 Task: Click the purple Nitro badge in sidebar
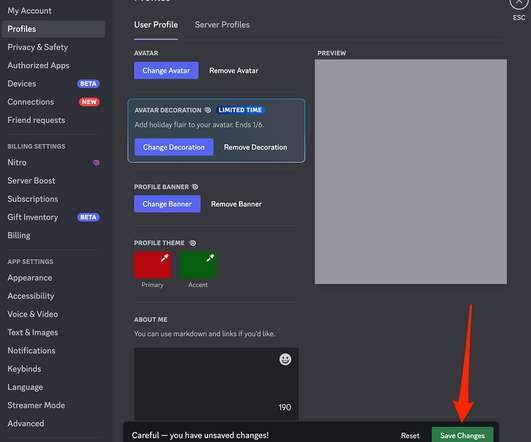96,163
